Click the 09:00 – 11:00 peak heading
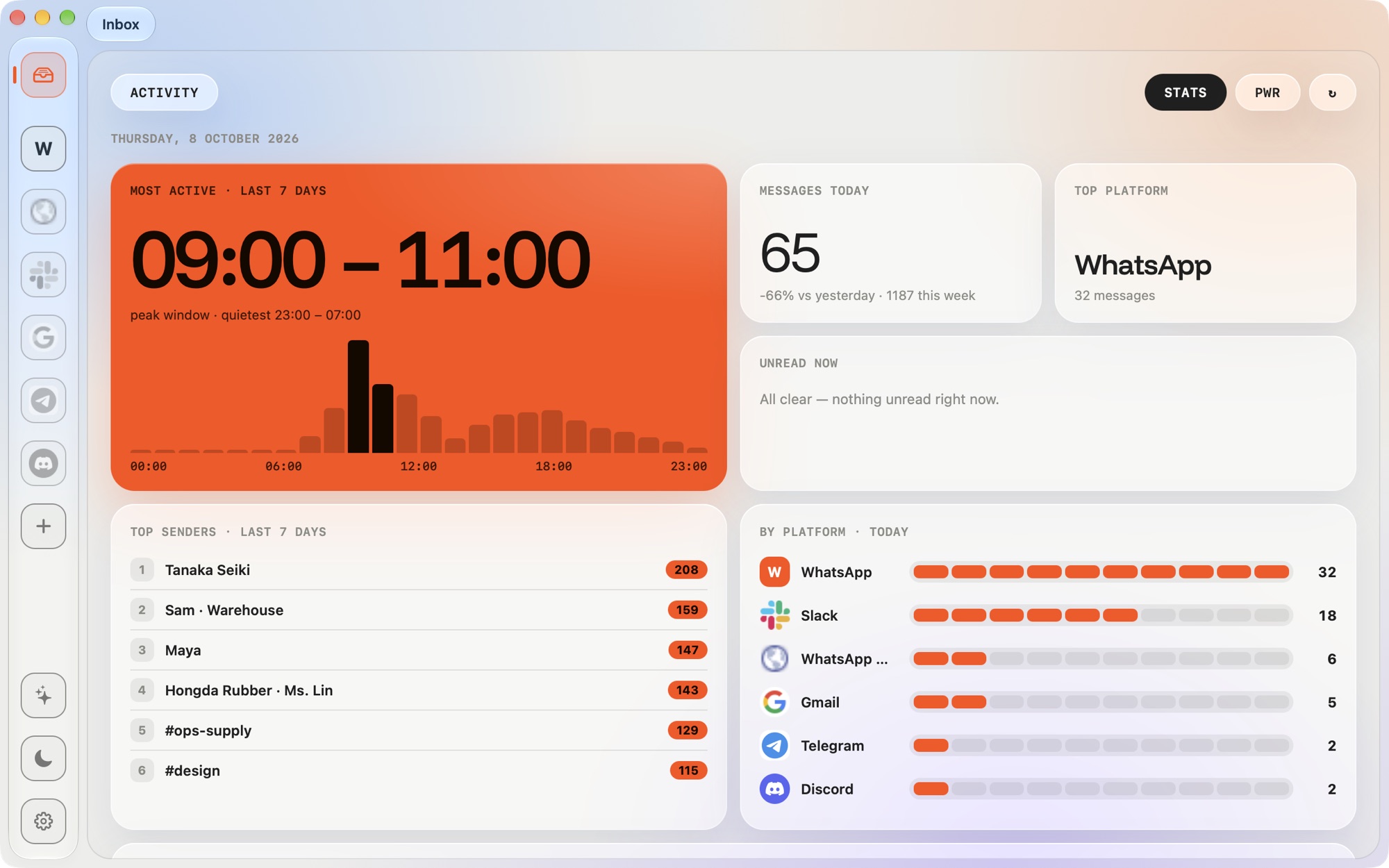The height and width of the screenshot is (868, 1389). coord(360,260)
